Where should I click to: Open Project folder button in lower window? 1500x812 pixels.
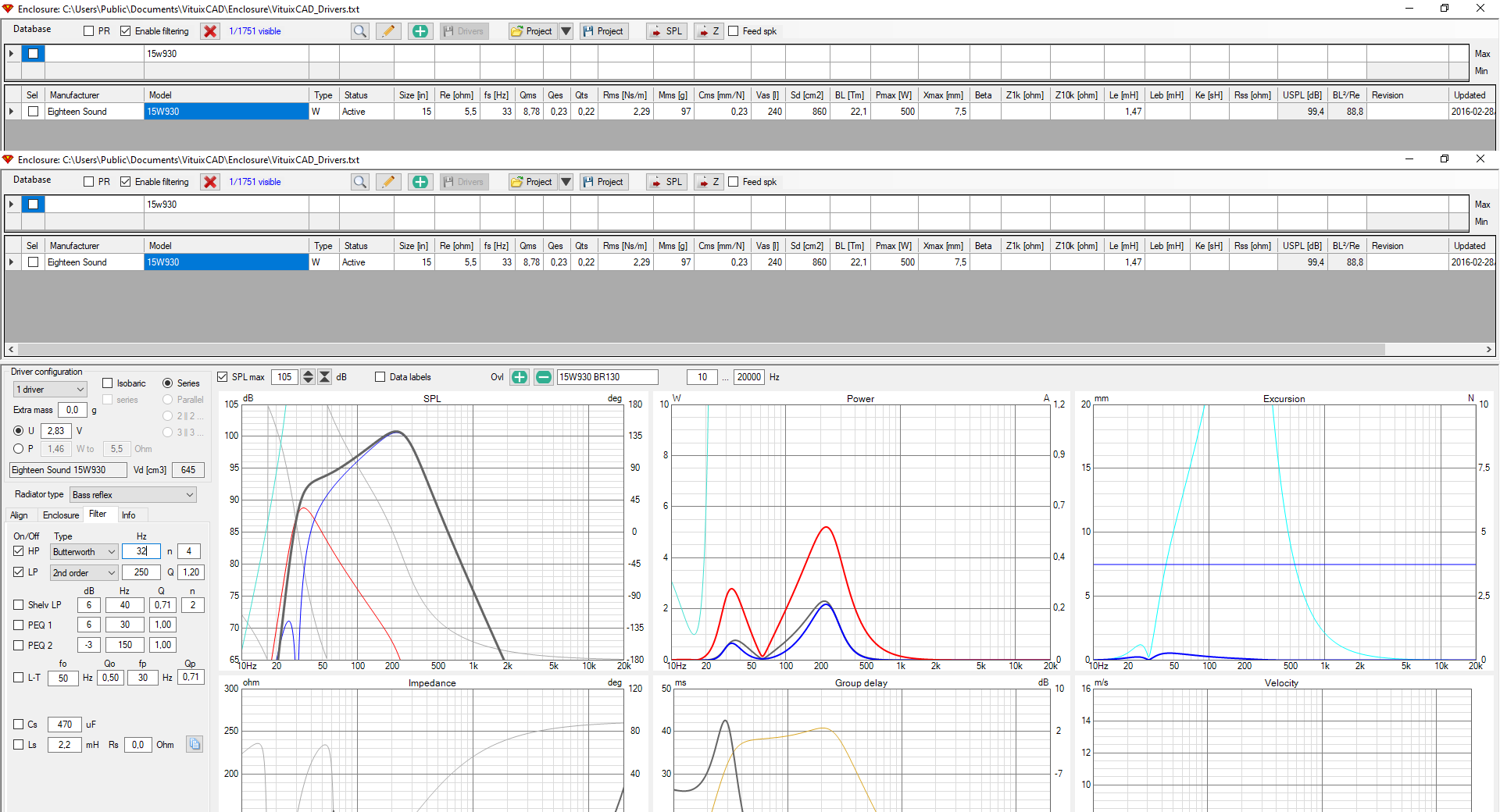532,182
